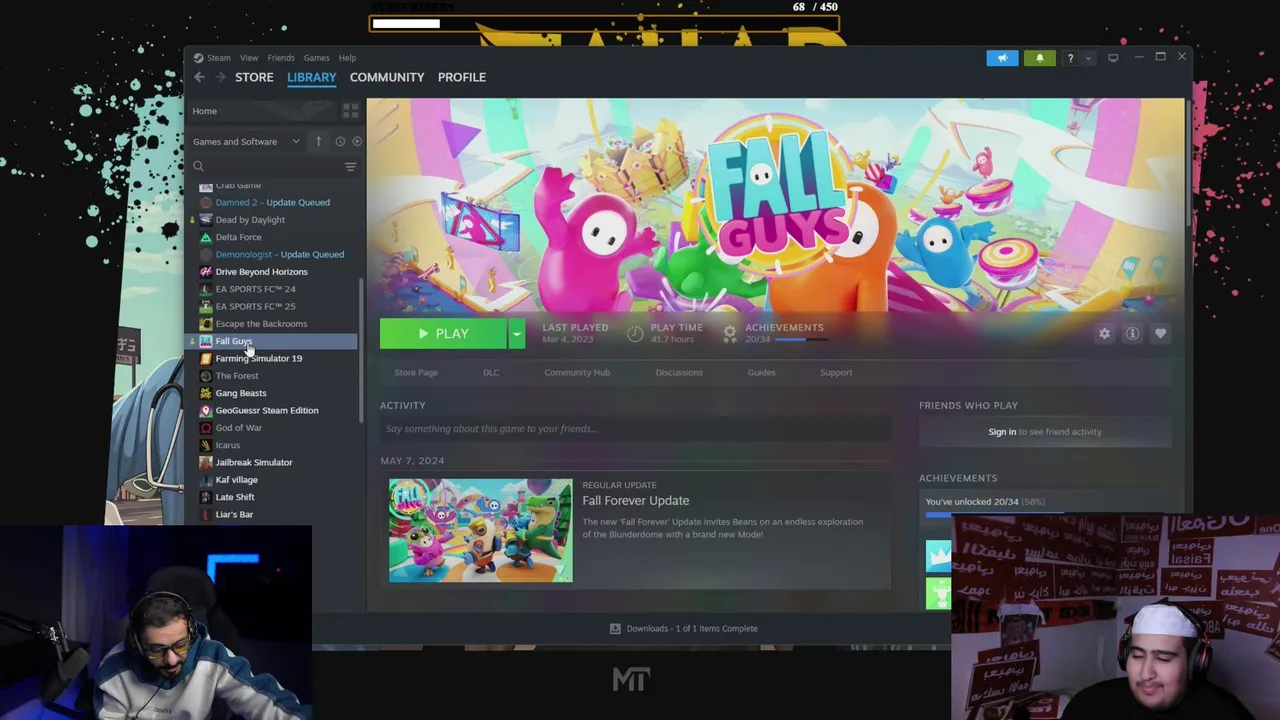Image resolution: width=1280 pixels, height=720 pixels.
Task: Open the DLC link
Action: pyautogui.click(x=491, y=372)
